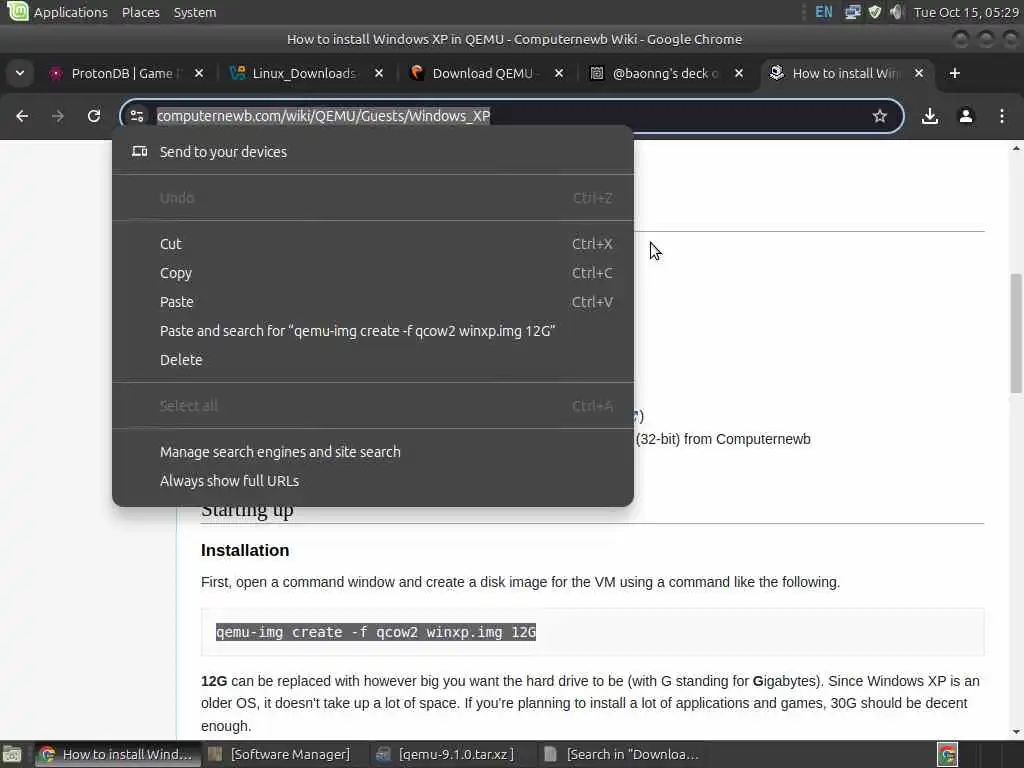
Task: Close the Download QEMU tab
Action: (559, 73)
